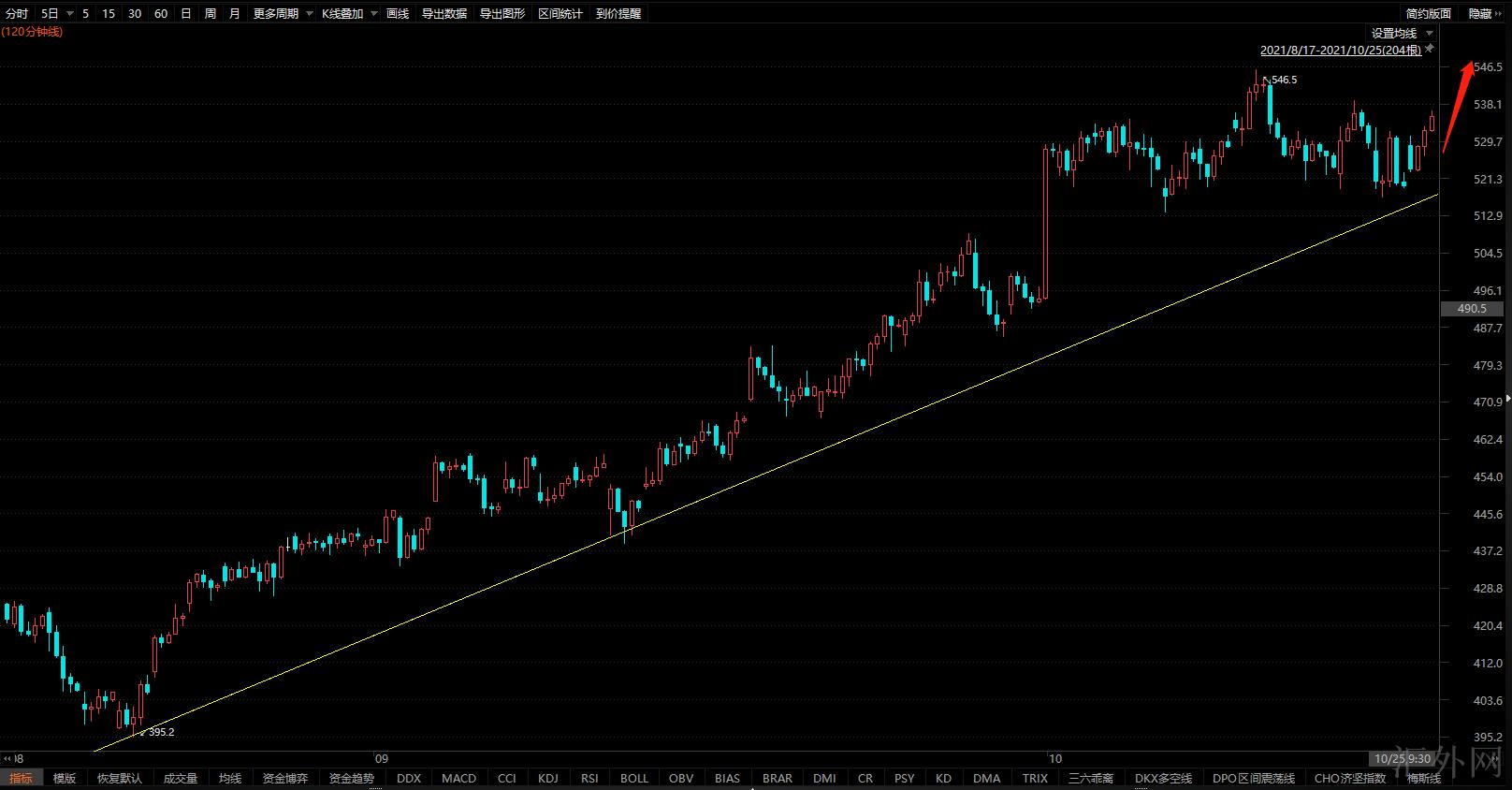Click the double-arrow icon beside 隐藏

1502,14
